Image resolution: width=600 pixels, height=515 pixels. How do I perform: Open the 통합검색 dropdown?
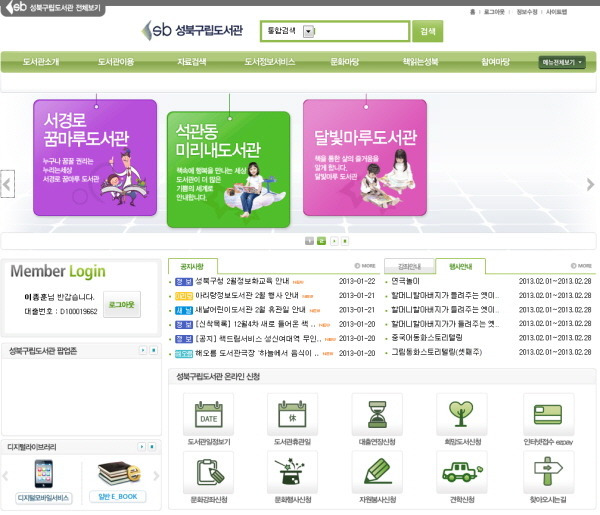(x=308, y=31)
